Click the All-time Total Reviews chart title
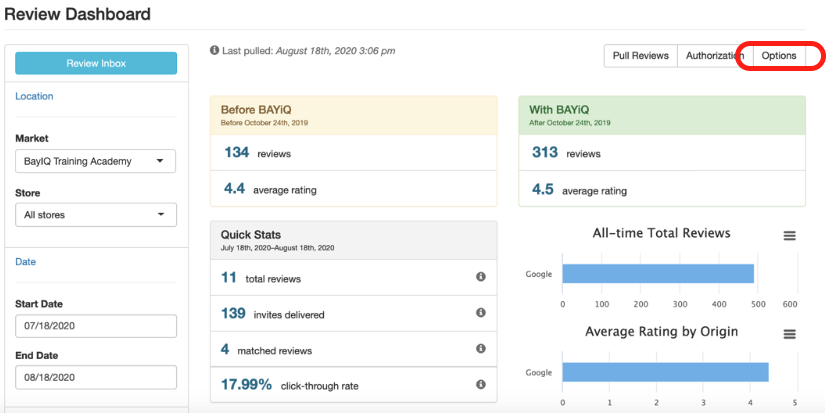 coord(661,233)
